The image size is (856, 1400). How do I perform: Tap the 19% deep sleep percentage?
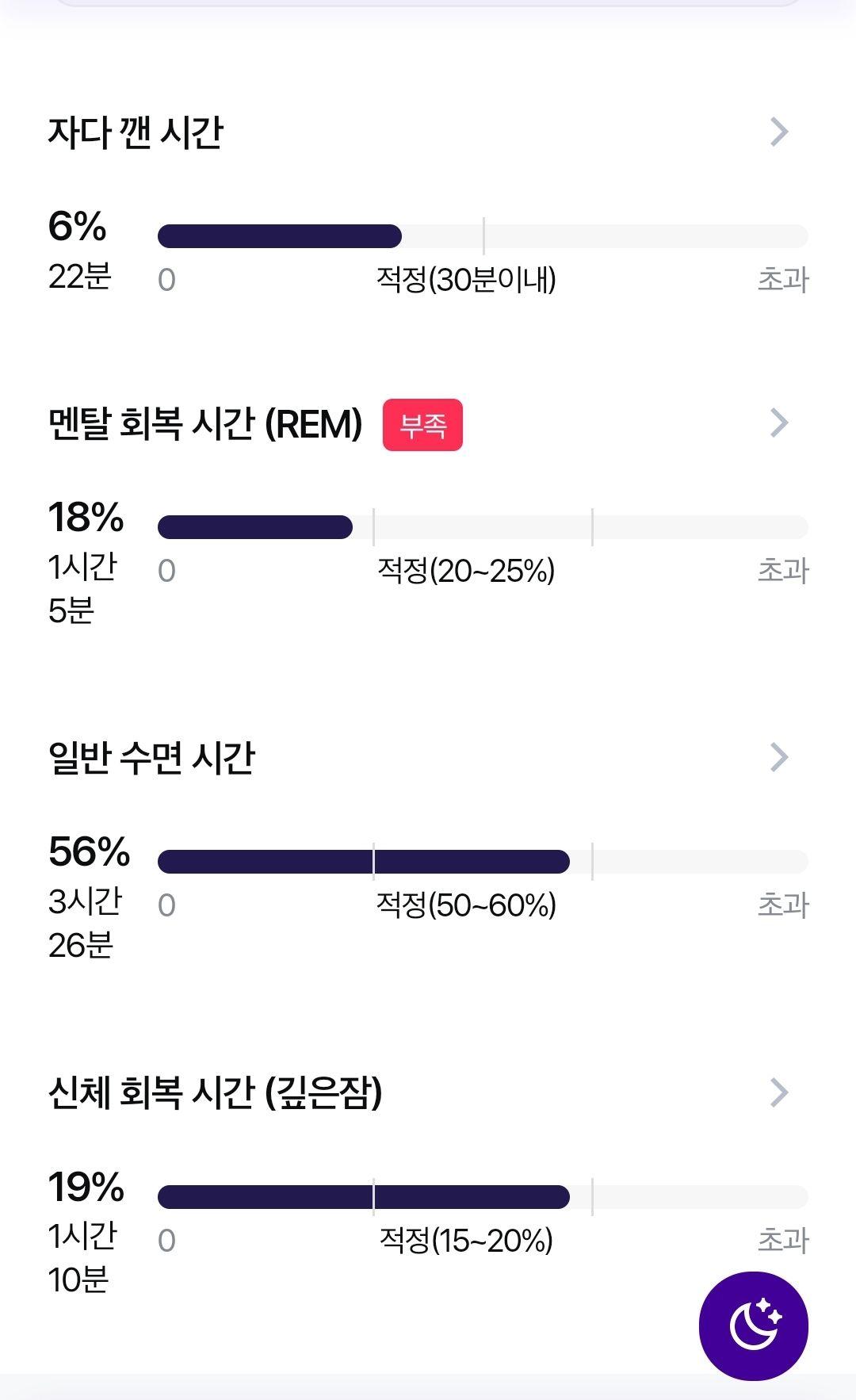click(86, 1188)
